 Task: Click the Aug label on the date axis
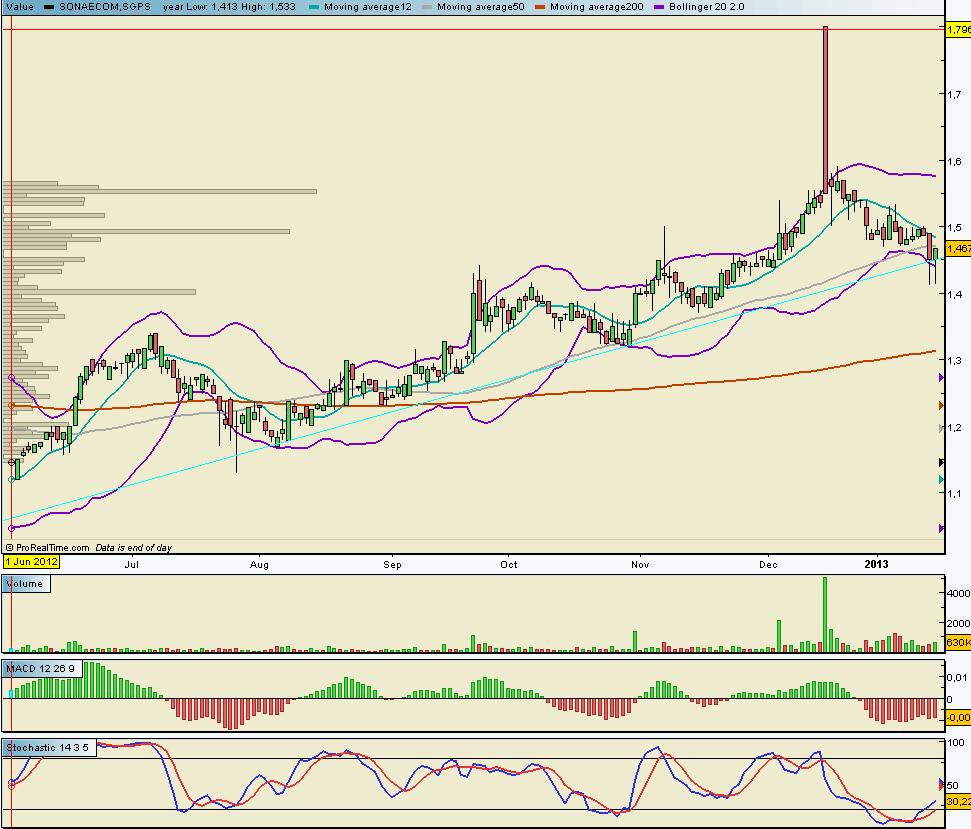[259, 565]
